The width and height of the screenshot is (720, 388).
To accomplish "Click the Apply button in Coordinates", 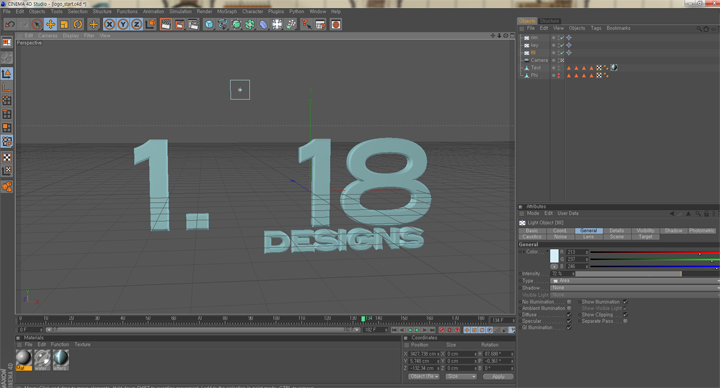I will (x=498, y=377).
